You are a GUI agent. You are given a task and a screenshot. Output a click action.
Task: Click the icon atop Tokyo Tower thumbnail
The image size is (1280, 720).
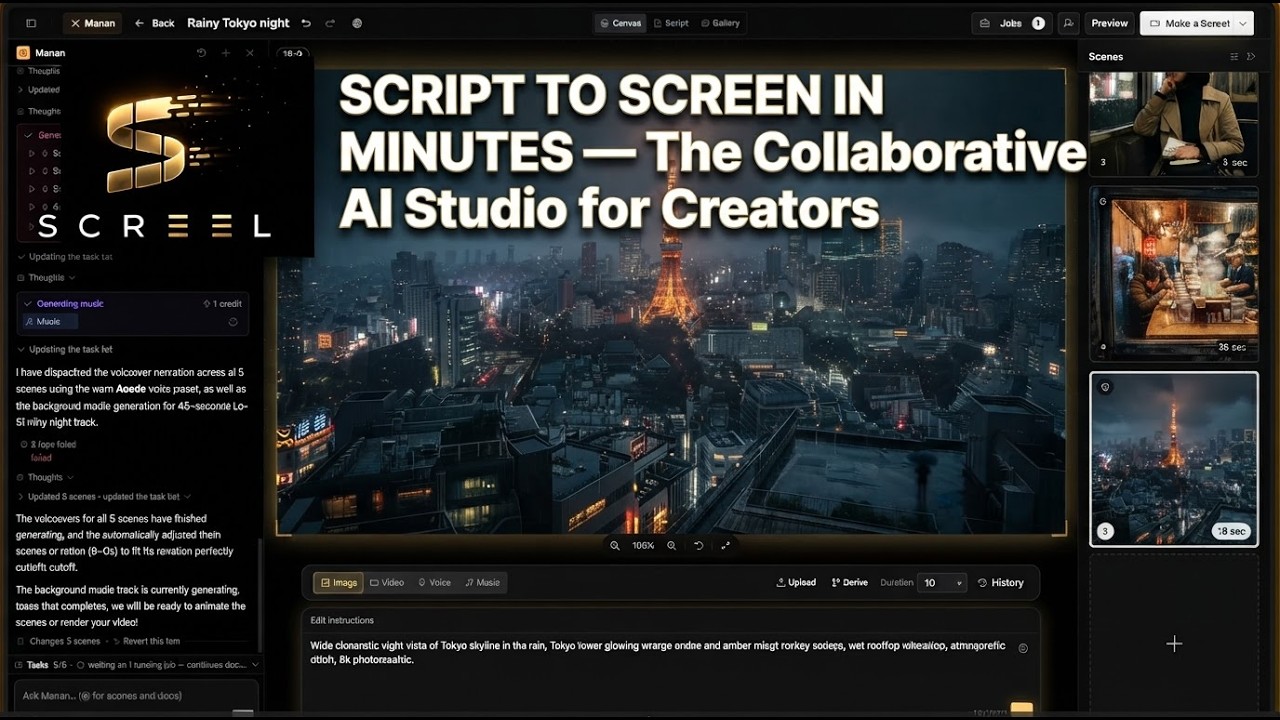tap(1105, 387)
